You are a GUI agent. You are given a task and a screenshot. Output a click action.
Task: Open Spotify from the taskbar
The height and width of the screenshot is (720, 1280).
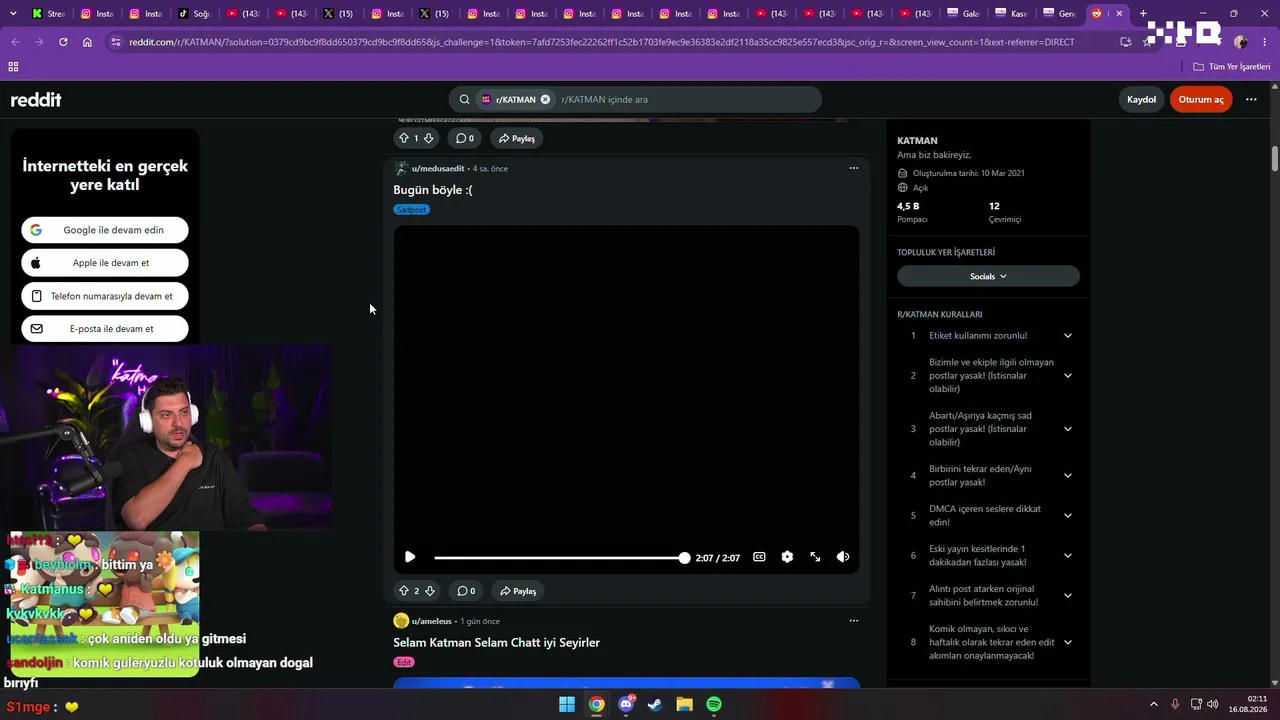714,705
